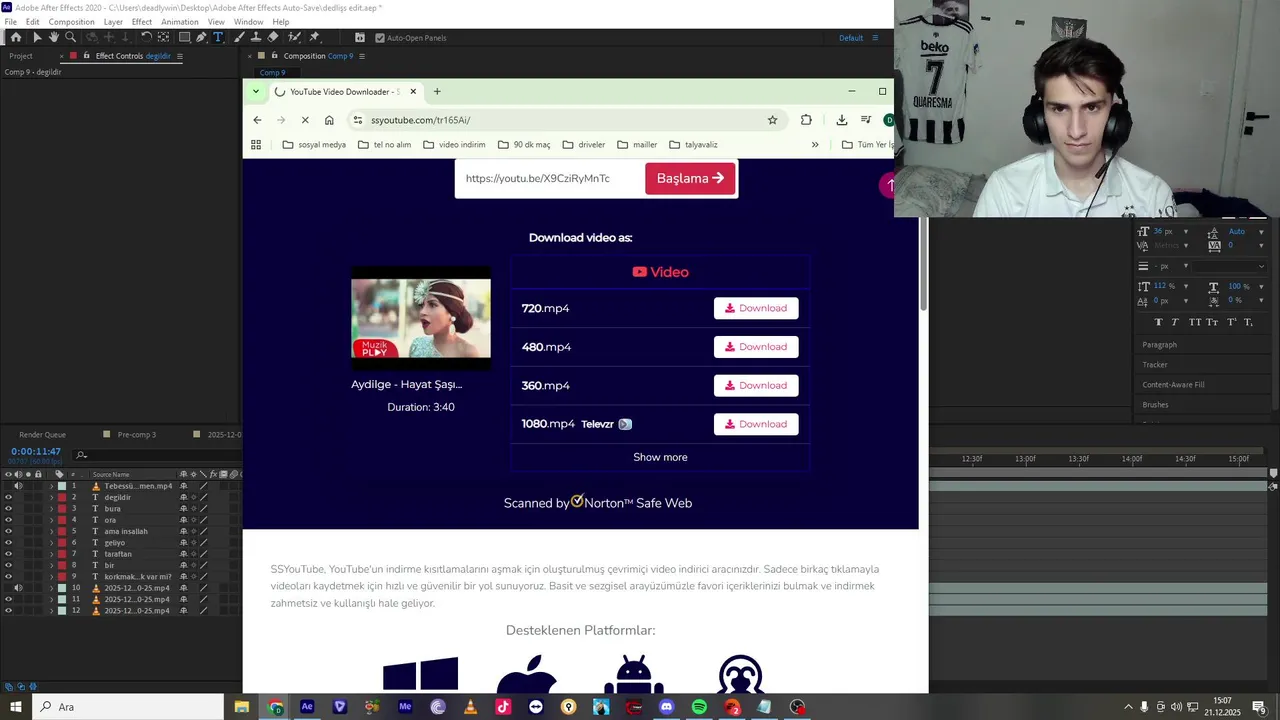Open a new browser tab
Screen dimensions: 1280x720
tap(437, 92)
